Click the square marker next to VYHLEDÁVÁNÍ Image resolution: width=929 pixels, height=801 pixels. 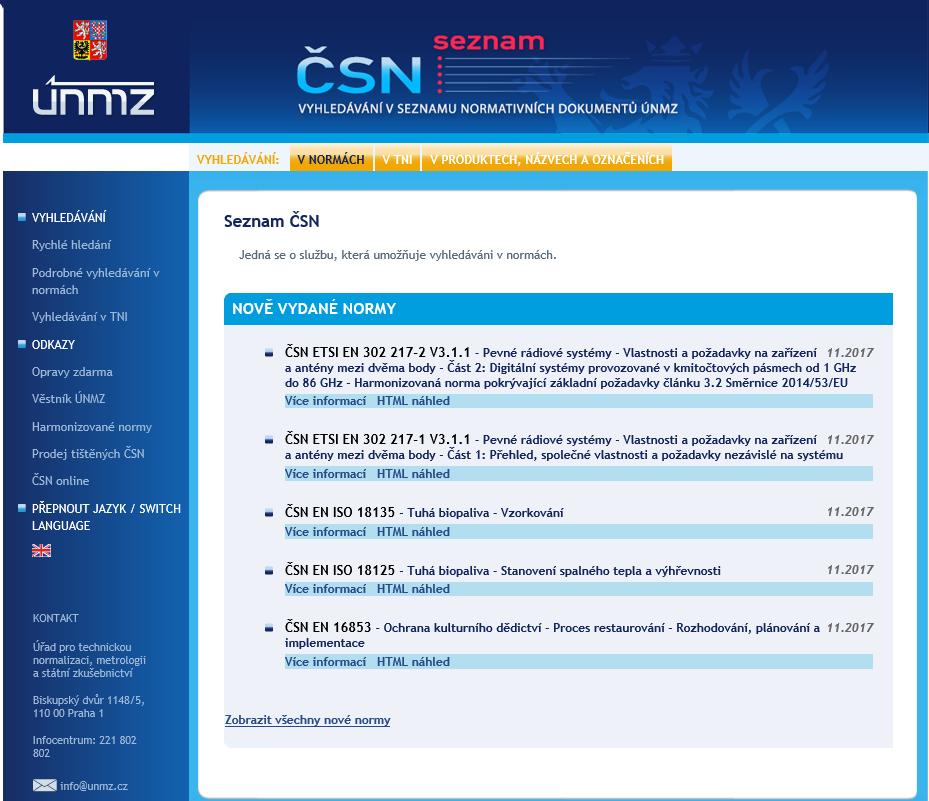pos(22,216)
